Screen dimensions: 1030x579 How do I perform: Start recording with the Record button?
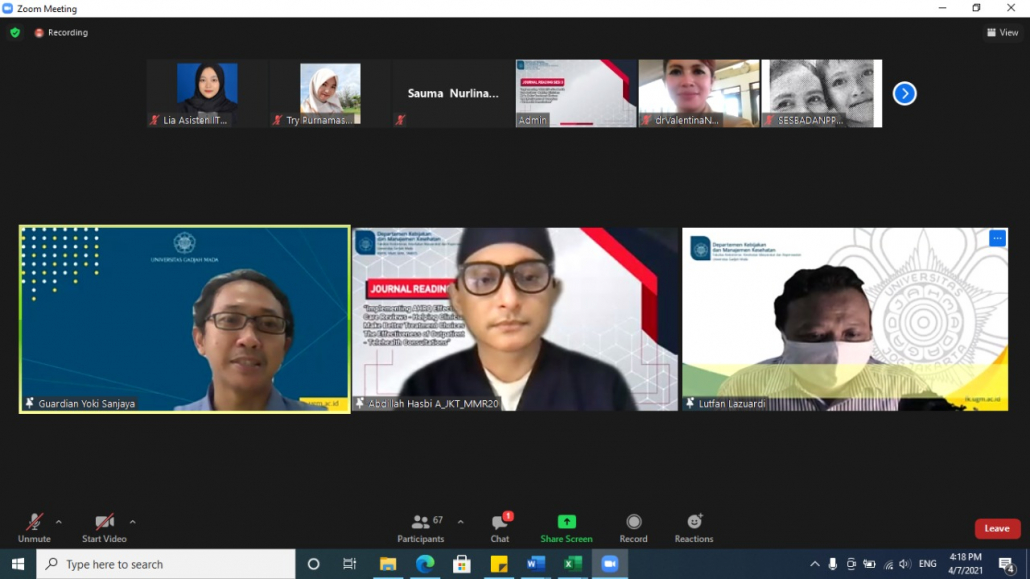[x=633, y=527]
